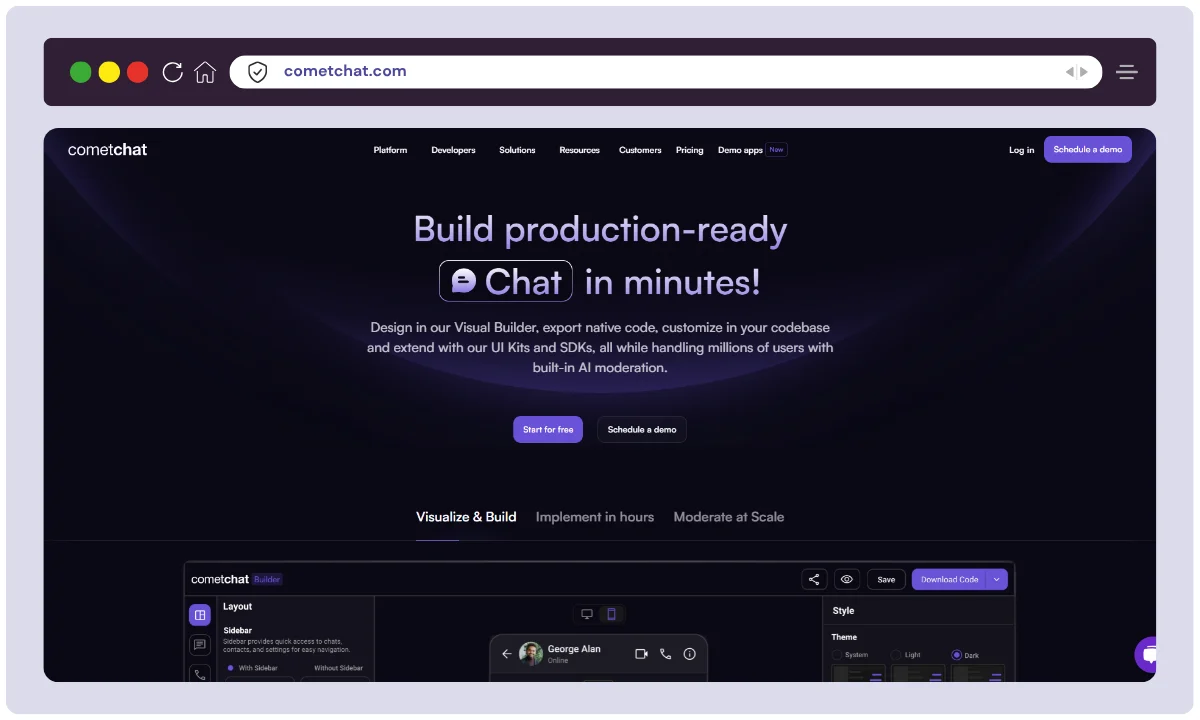Select the With Sidebar layout option
1200x720 pixels.
pyautogui.click(x=252, y=668)
